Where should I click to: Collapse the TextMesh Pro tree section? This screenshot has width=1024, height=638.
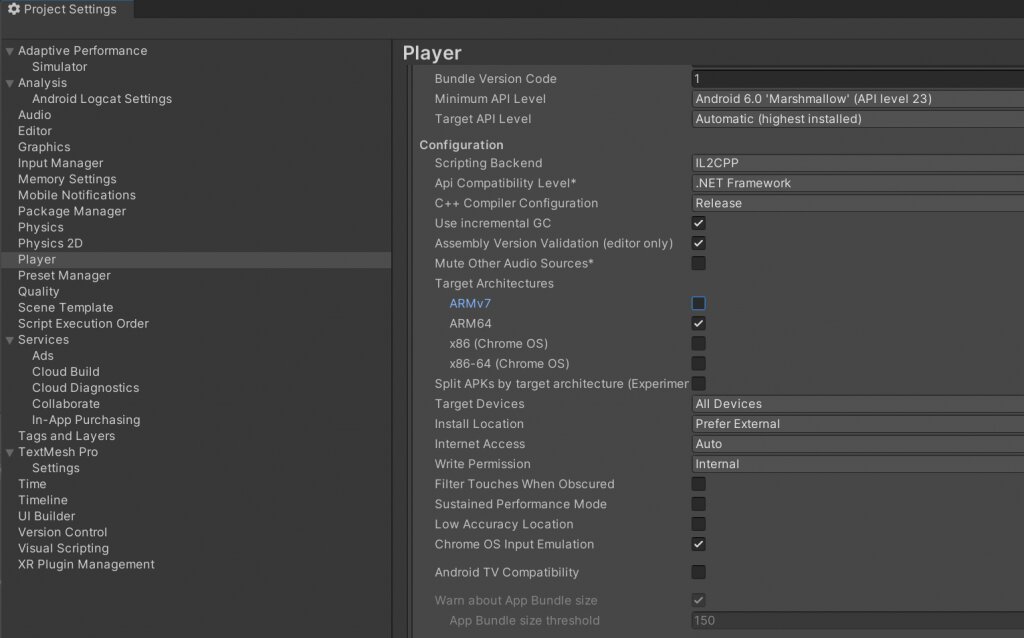(x=10, y=453)
